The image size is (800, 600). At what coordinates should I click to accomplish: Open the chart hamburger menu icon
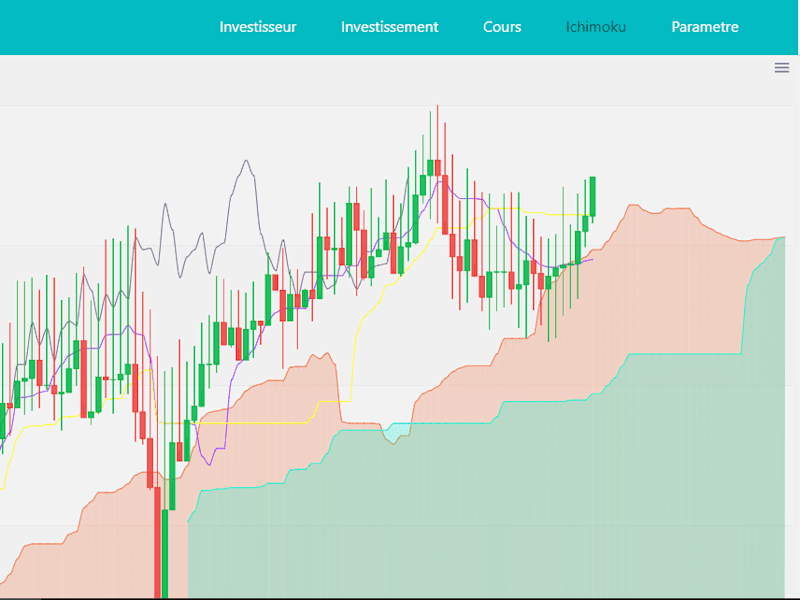pos(782,68)
